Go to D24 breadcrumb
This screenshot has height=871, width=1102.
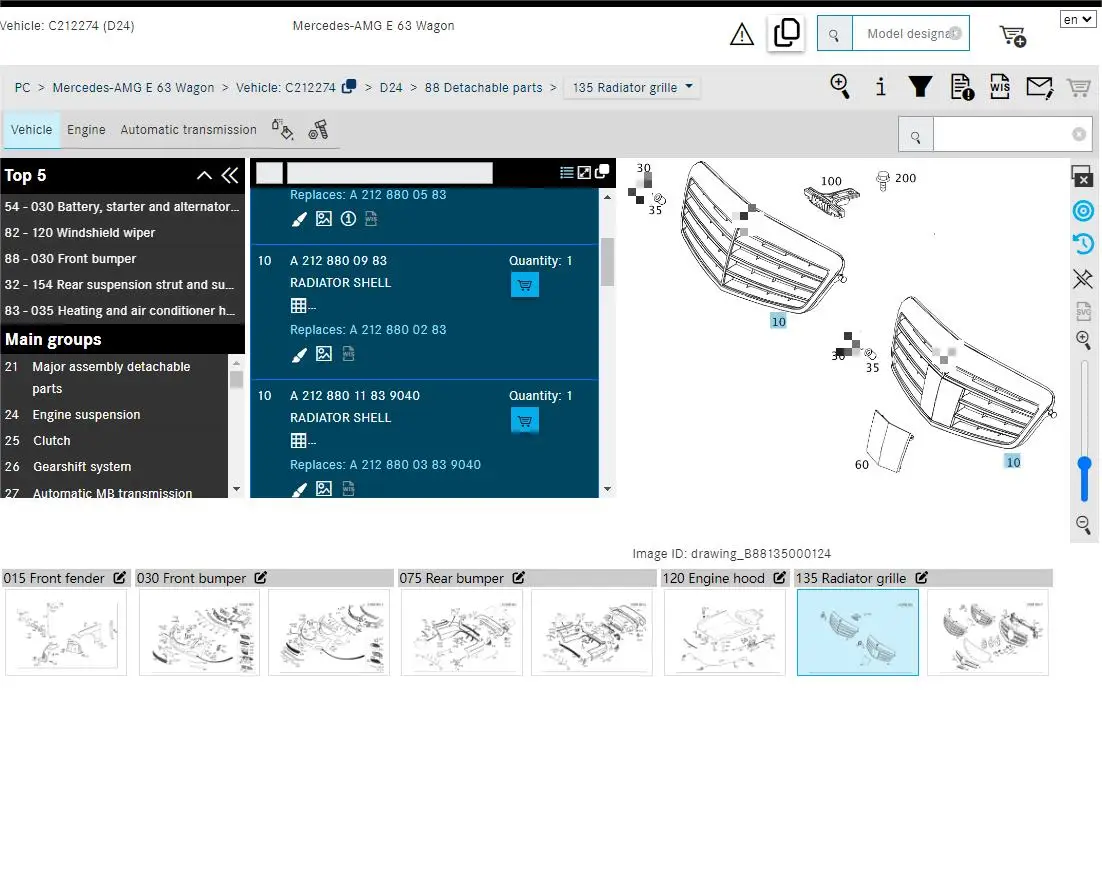pyautogui.click(x=391, y=87)
